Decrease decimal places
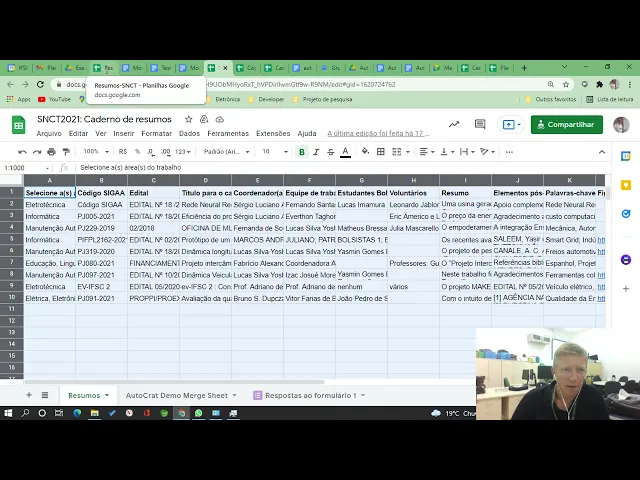The height and width of the screenshot is (480, 640). click(151, 152)
